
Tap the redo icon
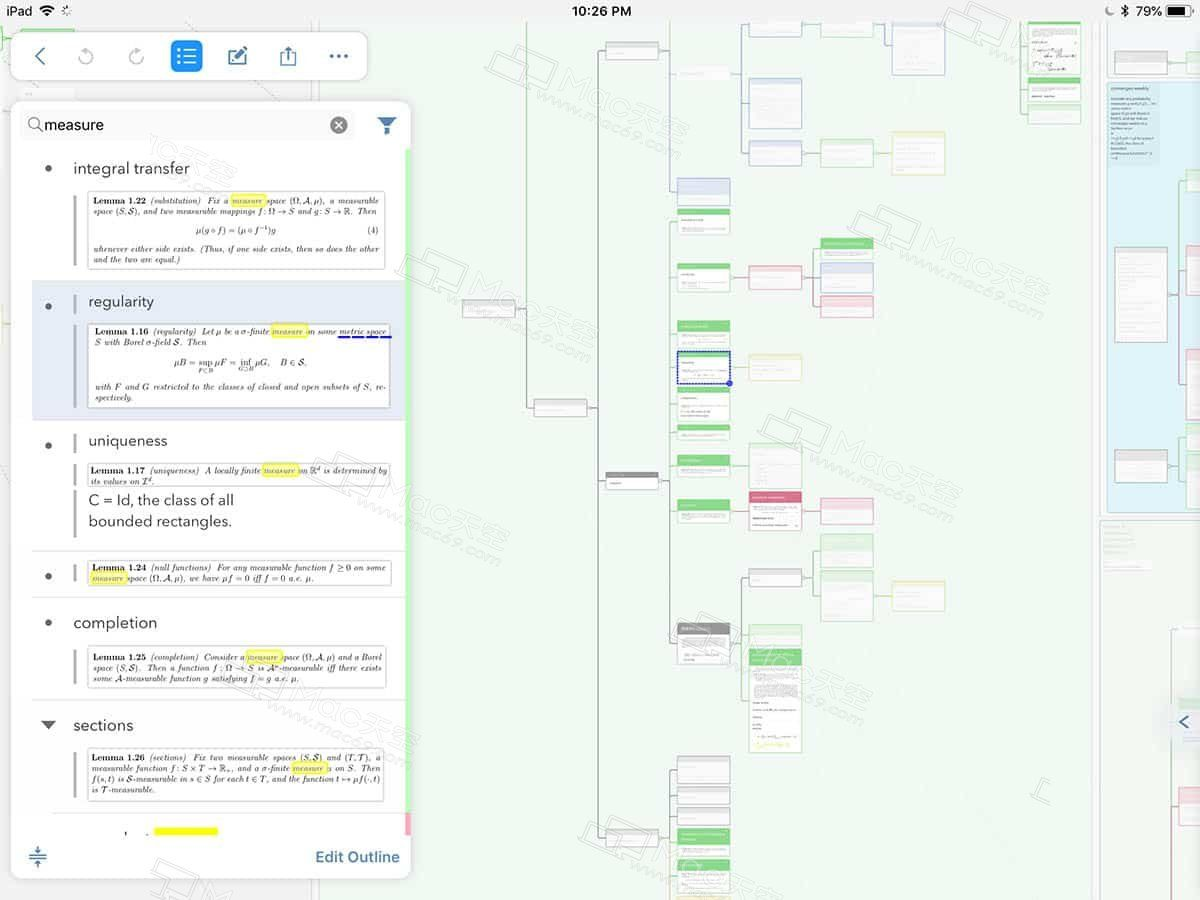(x=136, y=56)
